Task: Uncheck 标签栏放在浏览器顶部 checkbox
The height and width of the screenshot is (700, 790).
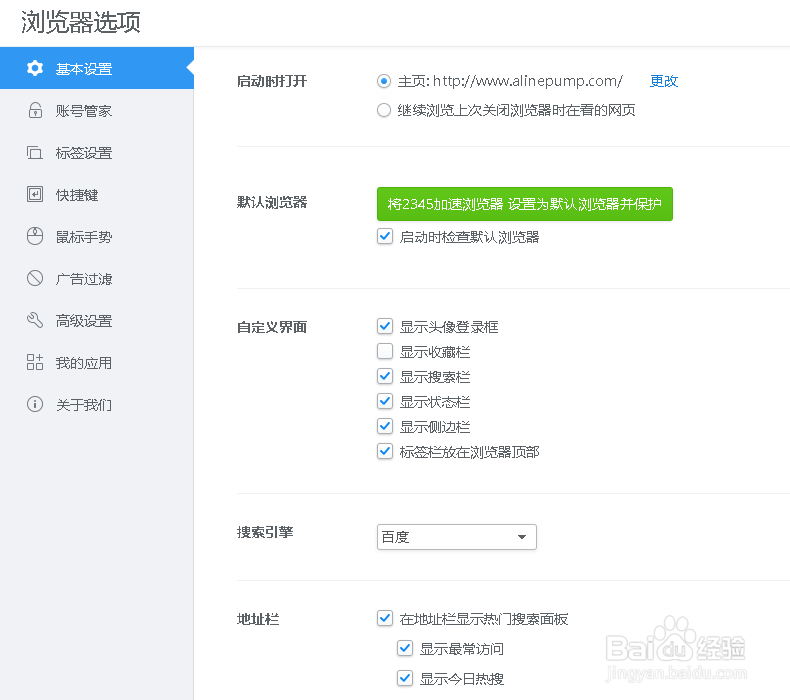Action: (x=385, y=451)
